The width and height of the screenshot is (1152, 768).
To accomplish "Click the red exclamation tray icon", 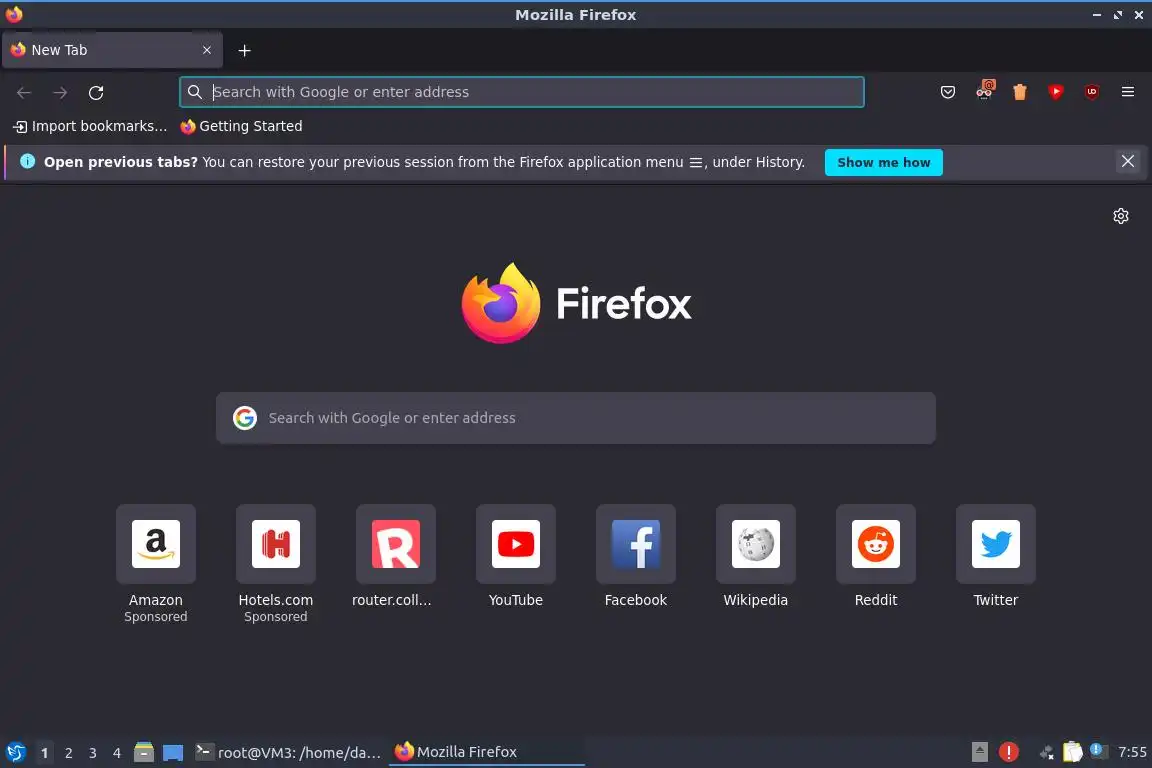I will click(x=1009, y=752).
